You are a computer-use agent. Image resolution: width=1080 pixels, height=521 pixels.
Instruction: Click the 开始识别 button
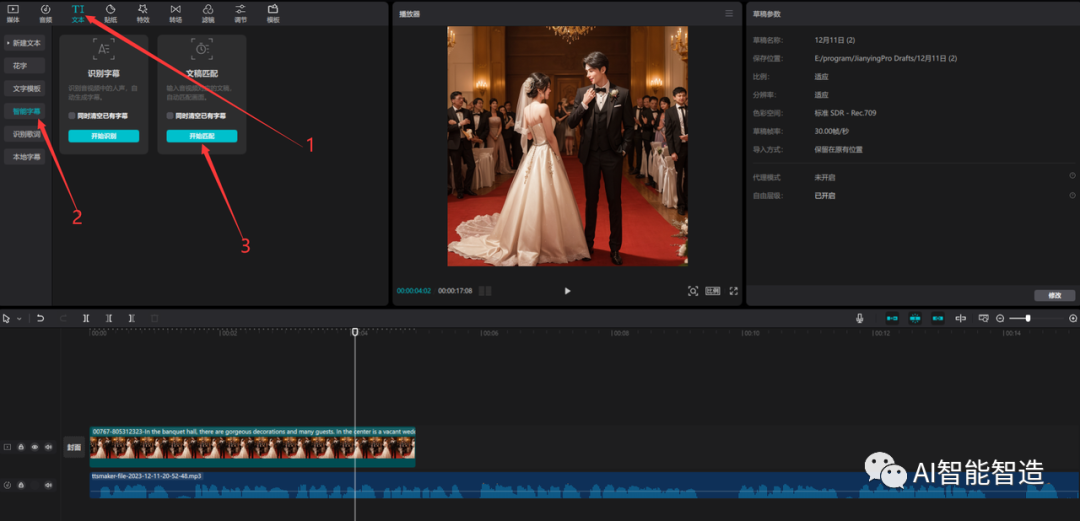[103, 136]
